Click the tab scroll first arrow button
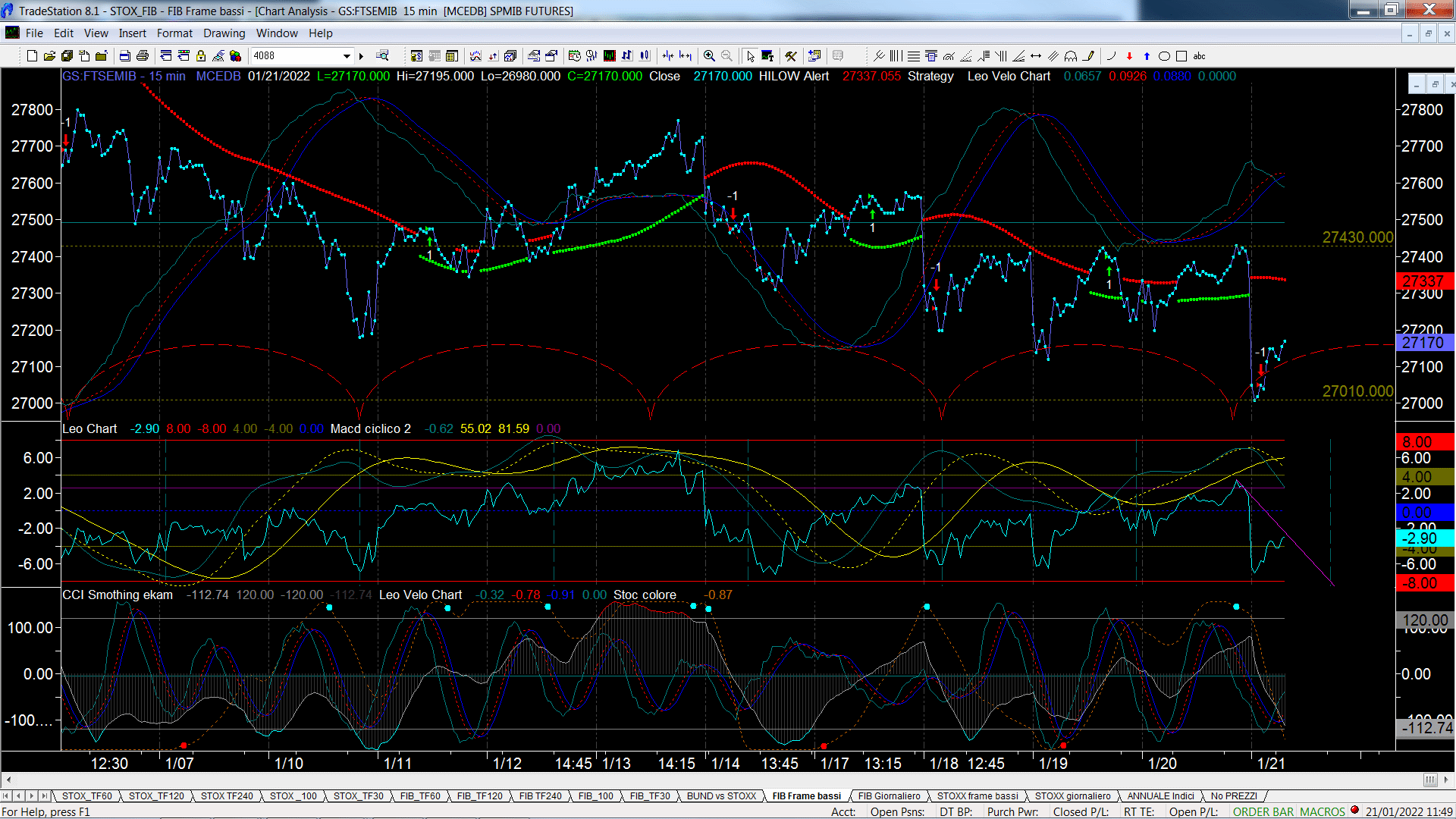Viewport: 1456px width, 819px height. pyautogui.click(x=6, y=795)
